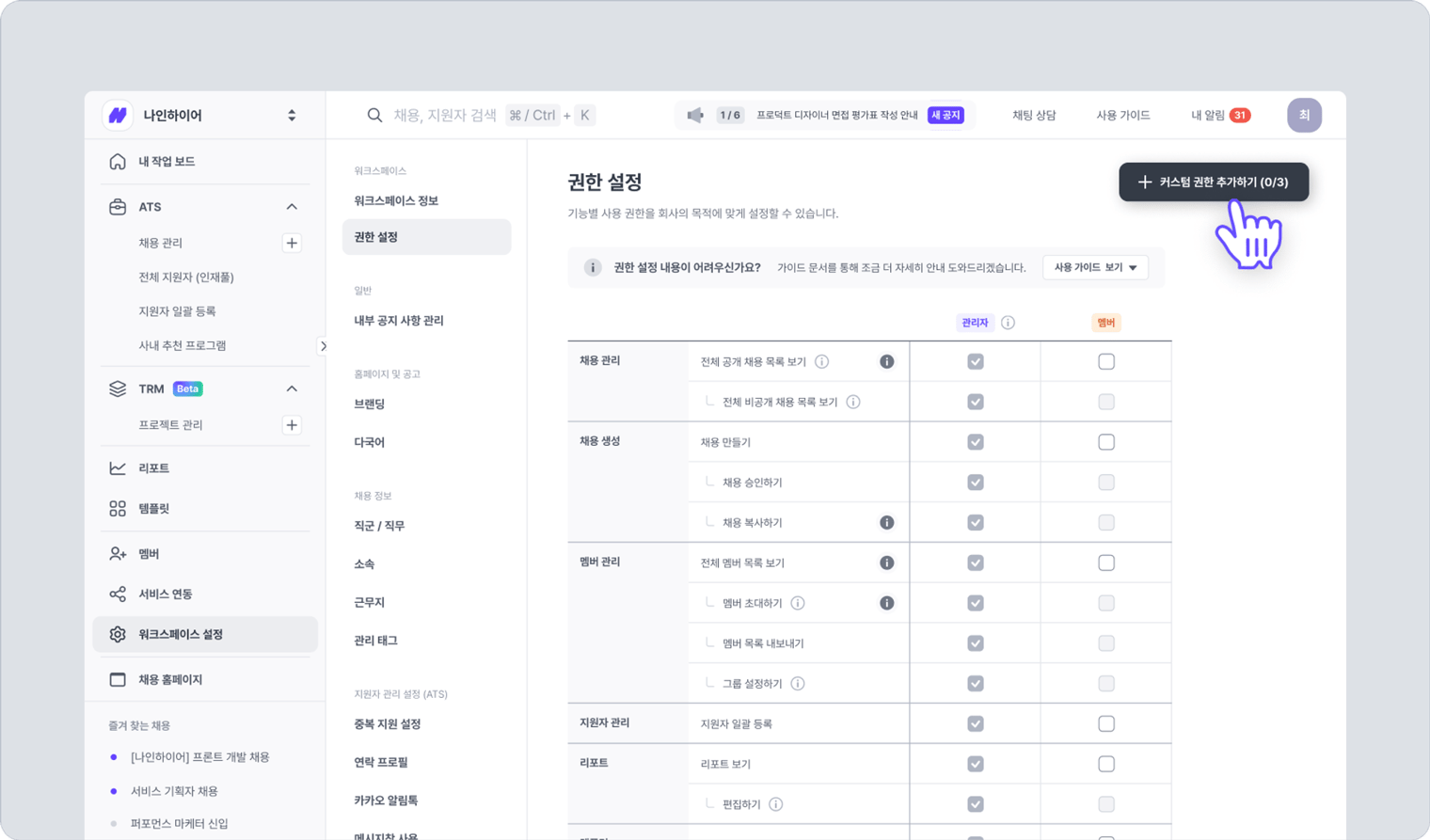Select 중복 지원 설정 item

point(387,724)
